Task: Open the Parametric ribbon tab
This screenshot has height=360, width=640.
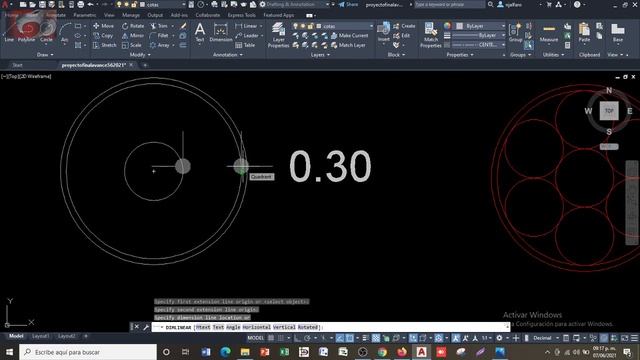Action: tap(85, 15)
